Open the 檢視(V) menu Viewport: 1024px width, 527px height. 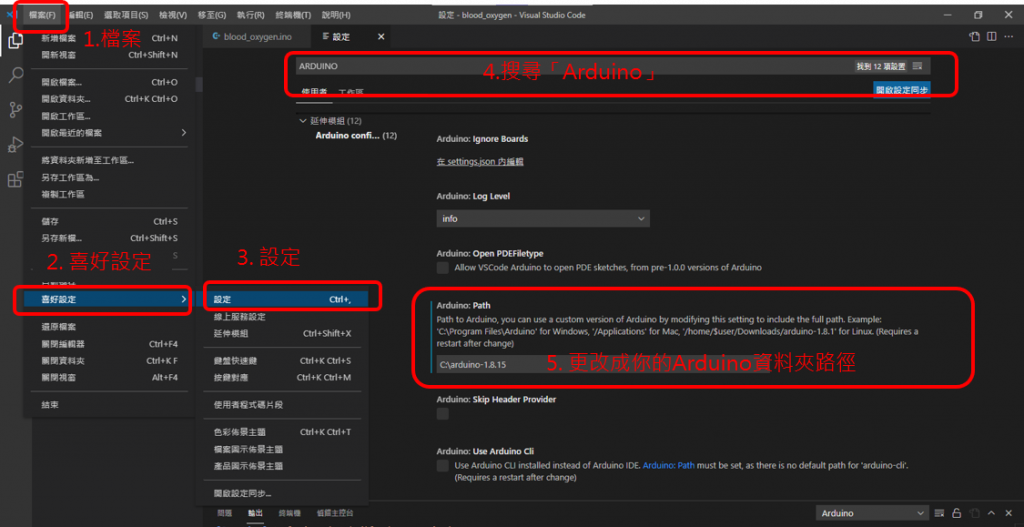click(173, 15)
